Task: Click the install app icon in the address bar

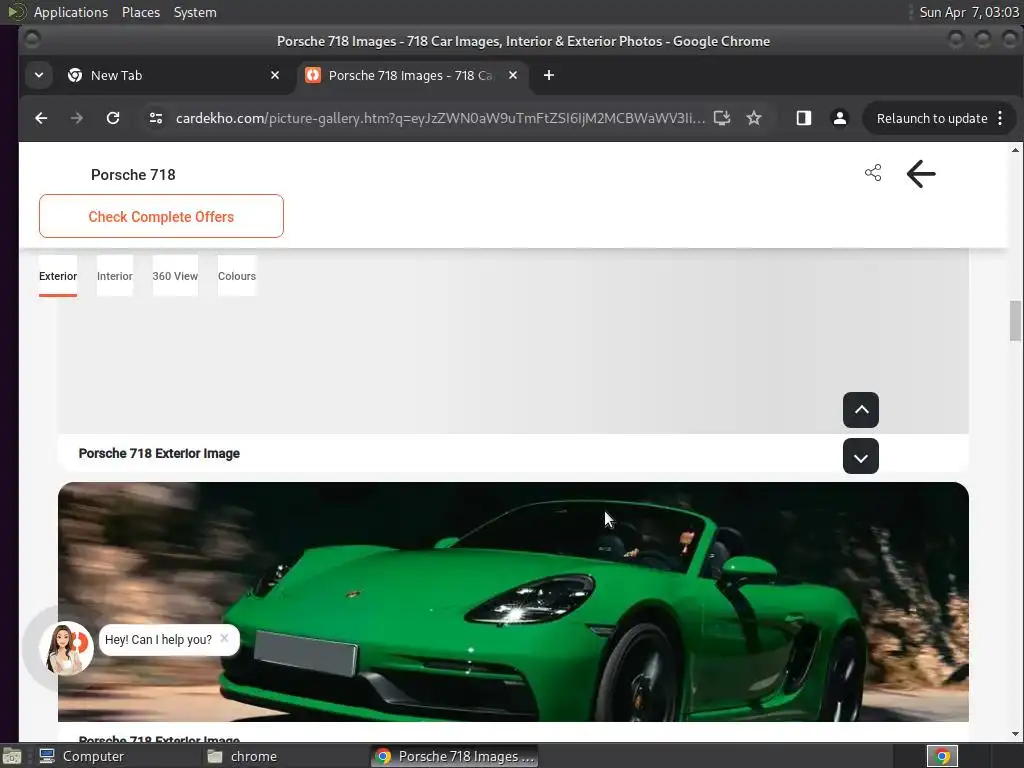Action: (722, 118)
